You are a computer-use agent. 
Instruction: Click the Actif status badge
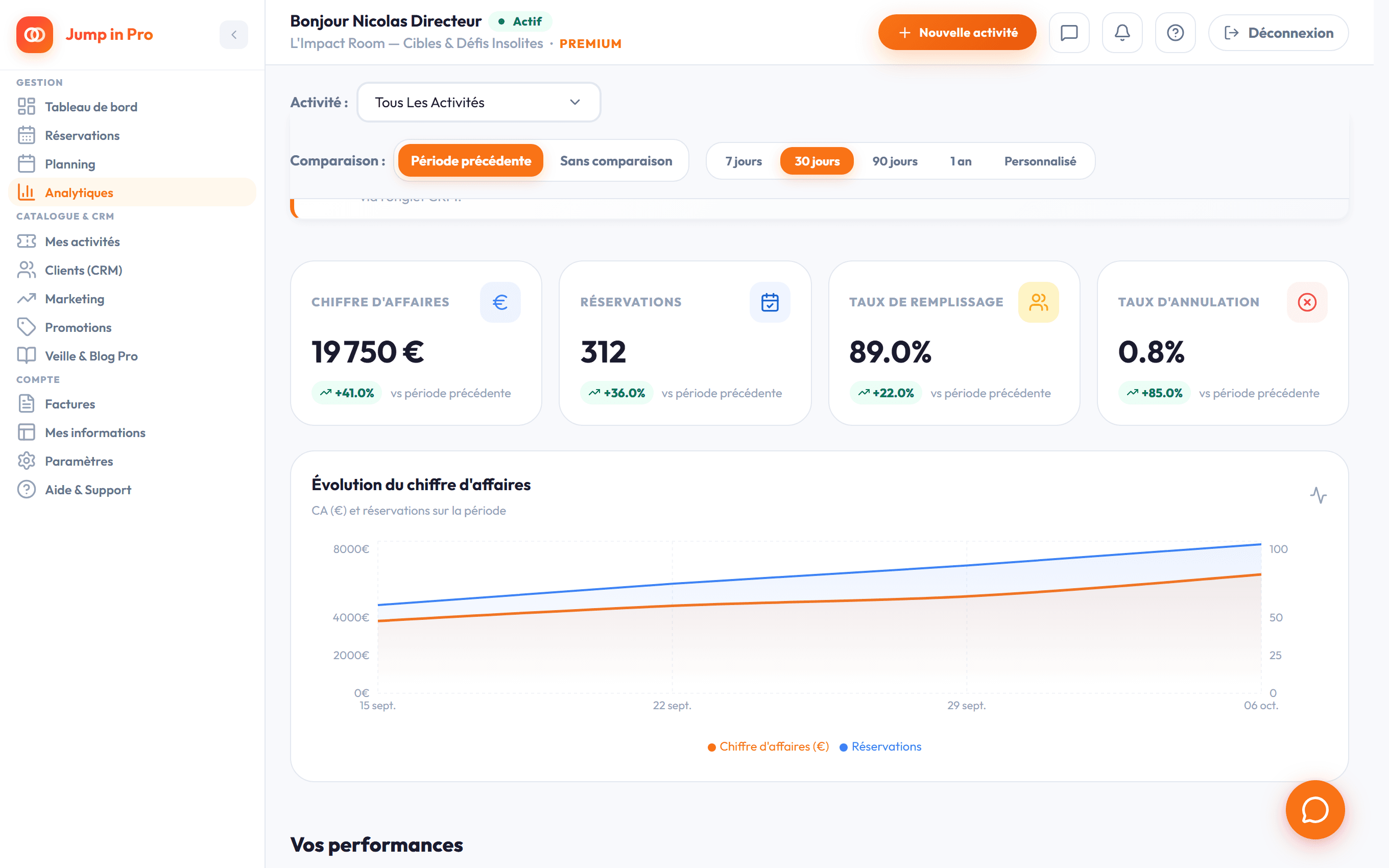tap(520, 21)
